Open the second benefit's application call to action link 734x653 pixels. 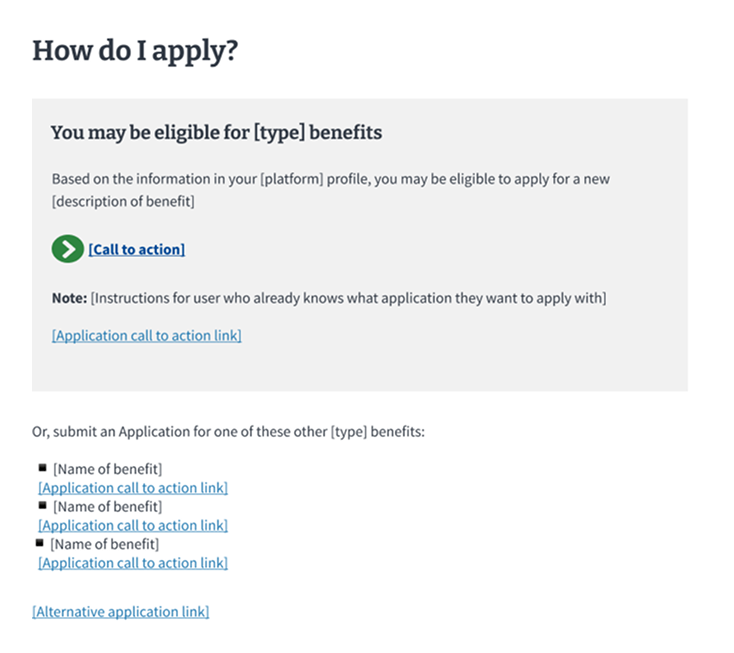[x=133, y=525]
